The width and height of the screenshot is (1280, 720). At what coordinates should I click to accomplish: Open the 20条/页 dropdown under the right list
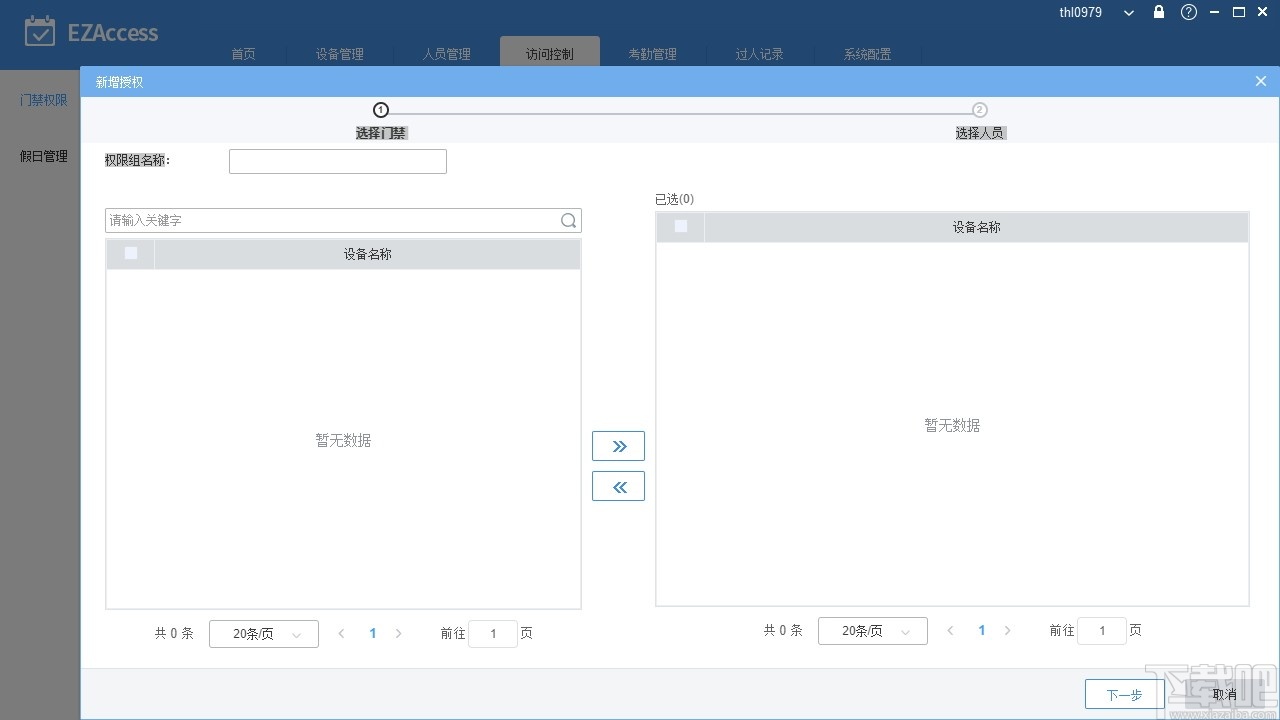872,630
